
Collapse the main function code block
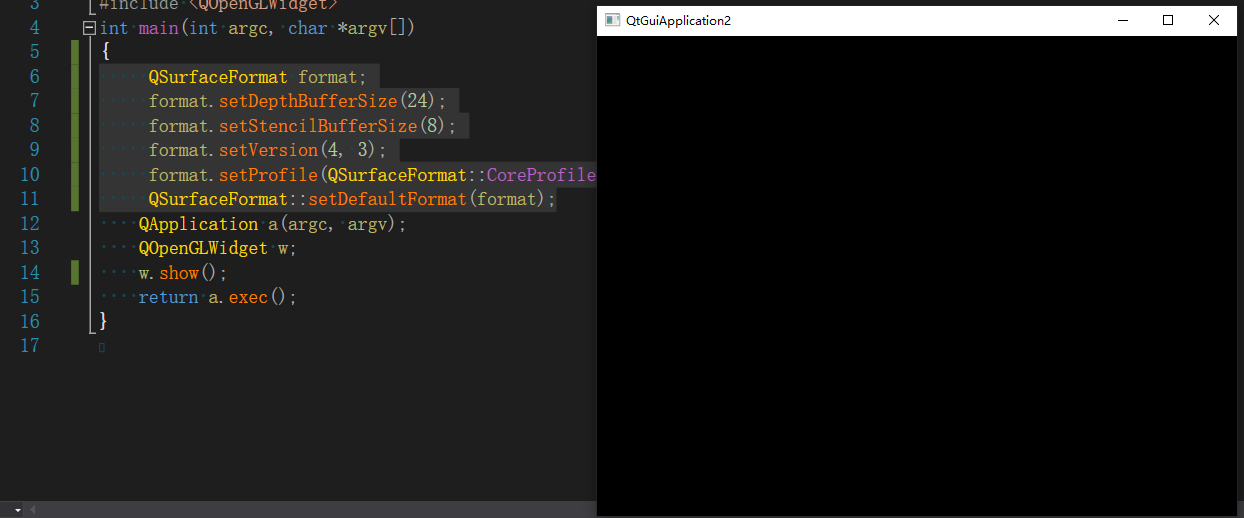tap(90, 29)
